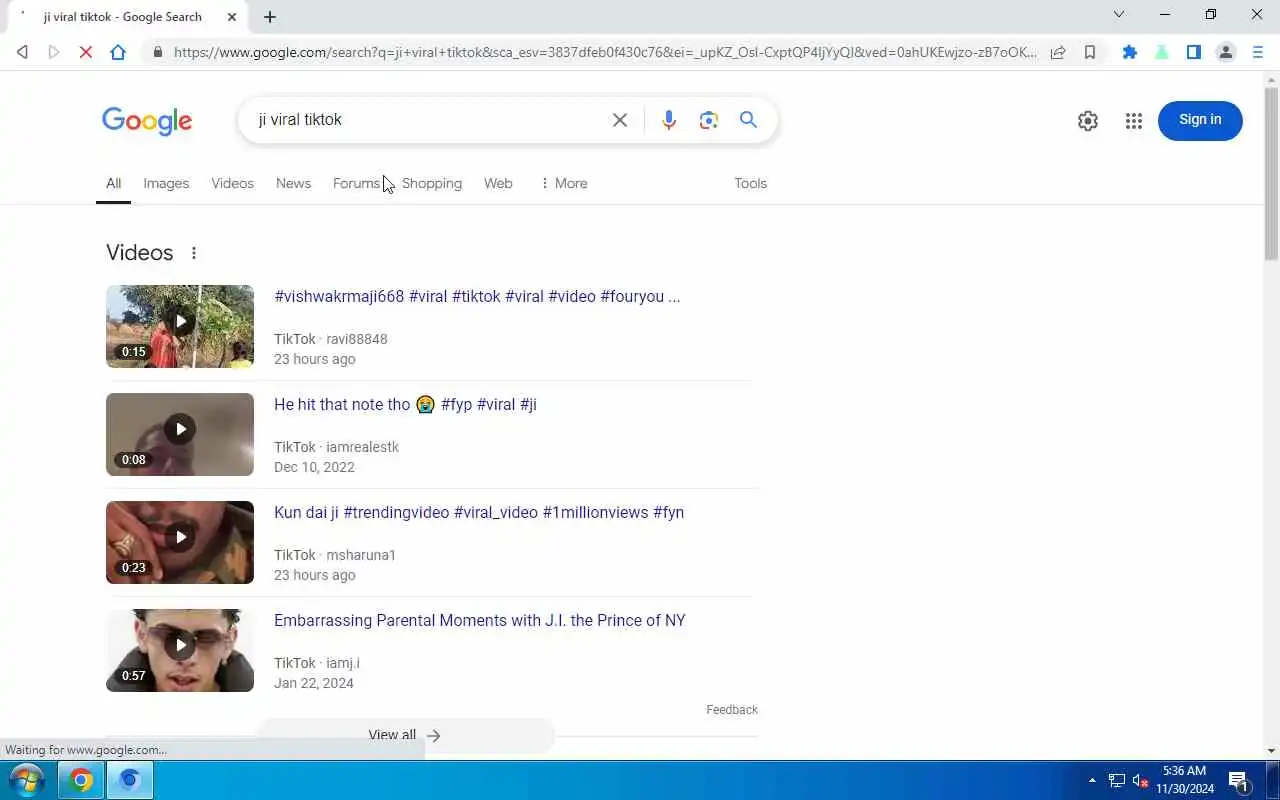The image size is (1280, 800).
Task: Open 'Embarrassing Parental Moments' video link
Action: 480,621
